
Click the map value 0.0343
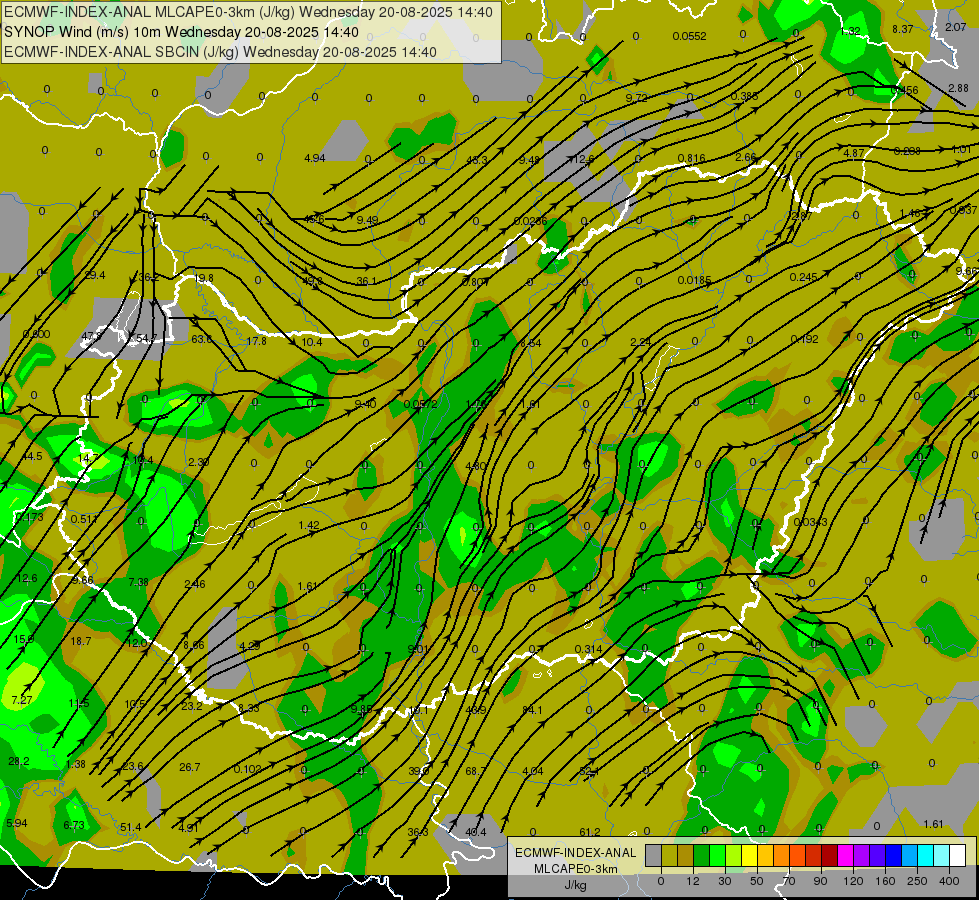click(810, 522)
